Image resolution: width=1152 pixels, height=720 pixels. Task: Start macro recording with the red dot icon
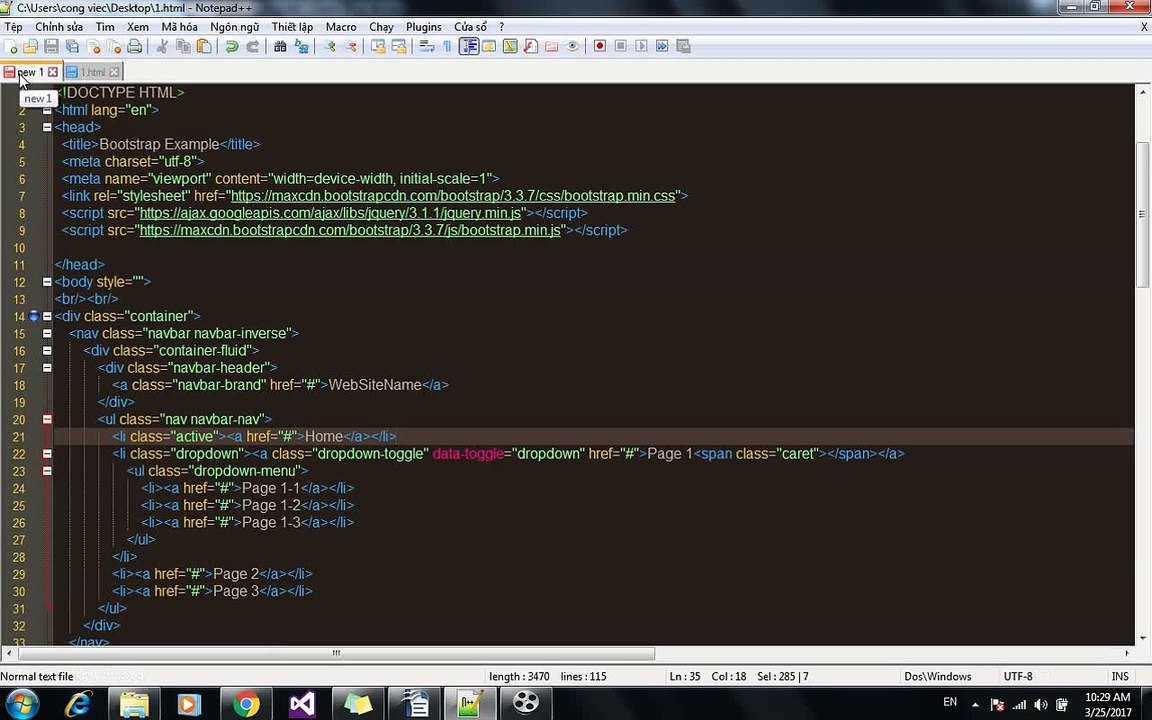click(x=600, y=46)
